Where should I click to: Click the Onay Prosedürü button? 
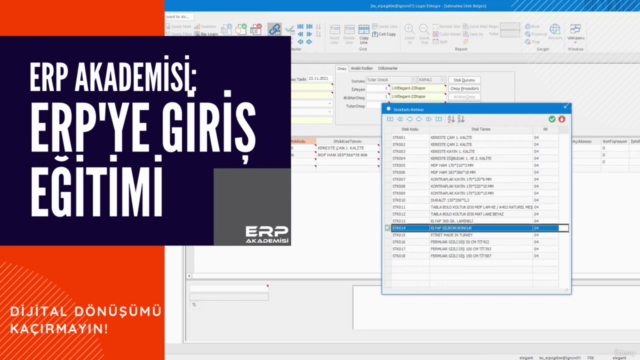click(464, 89)
